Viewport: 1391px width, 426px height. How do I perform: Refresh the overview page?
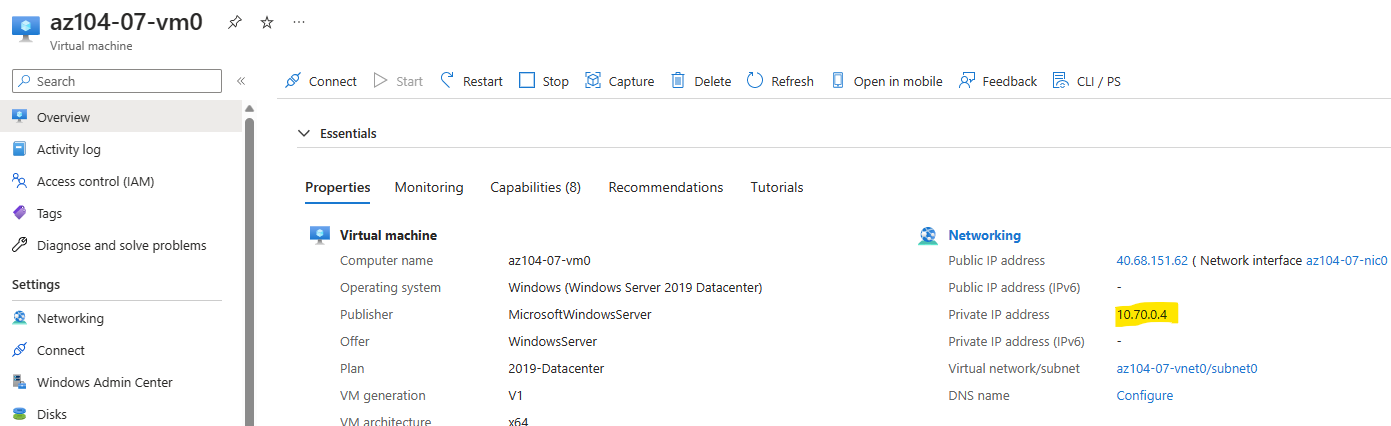[x=780, y=81]
